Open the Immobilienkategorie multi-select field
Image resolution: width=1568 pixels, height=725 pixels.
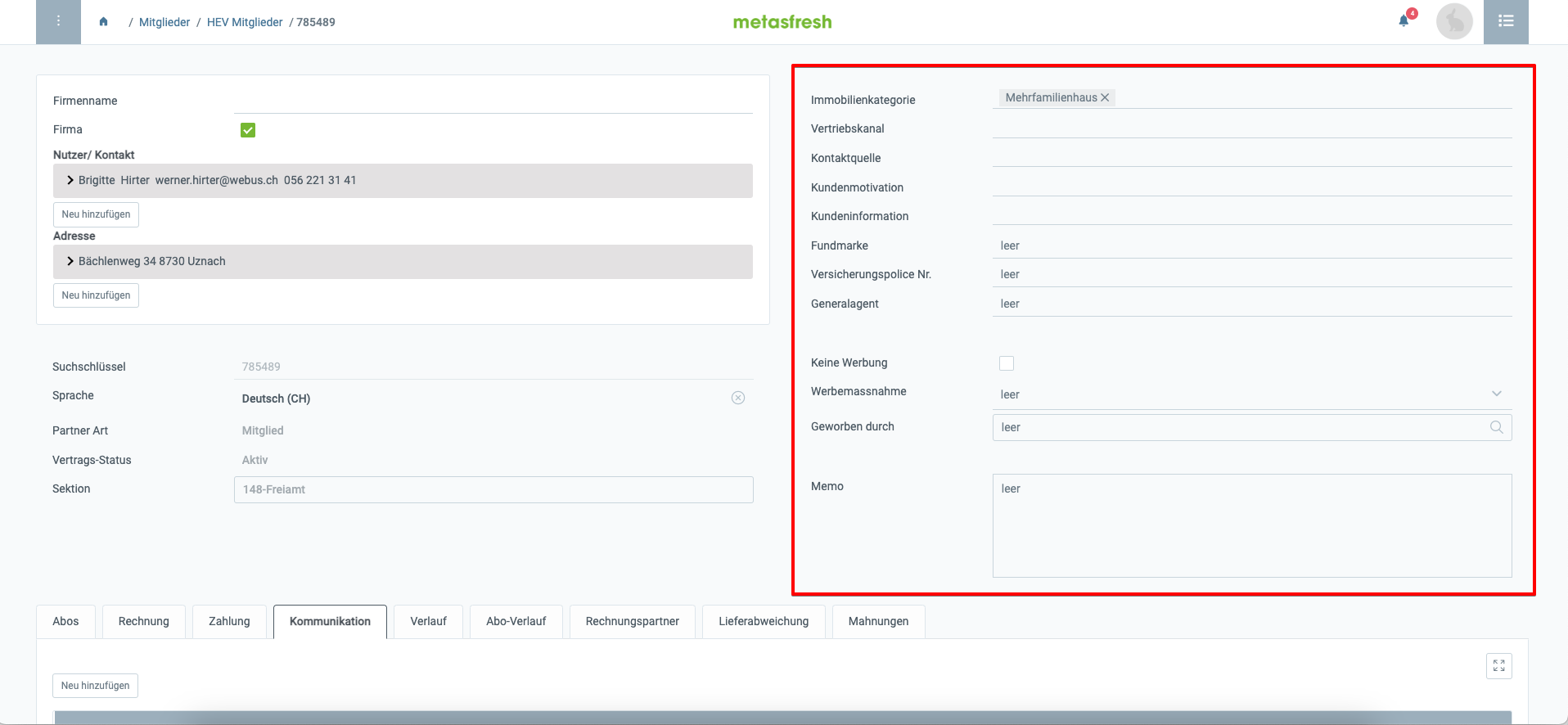1252,97
